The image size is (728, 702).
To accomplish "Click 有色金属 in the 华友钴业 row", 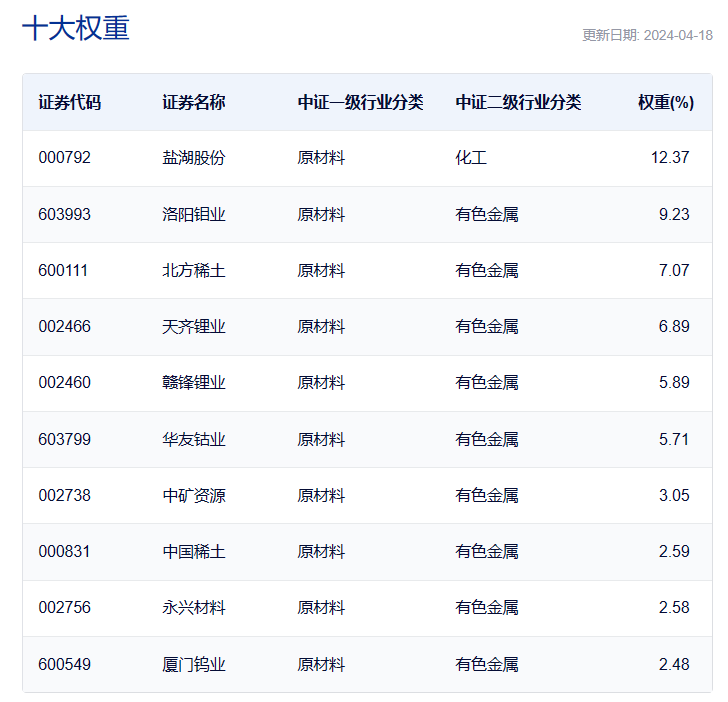I will tap(487, 439).
